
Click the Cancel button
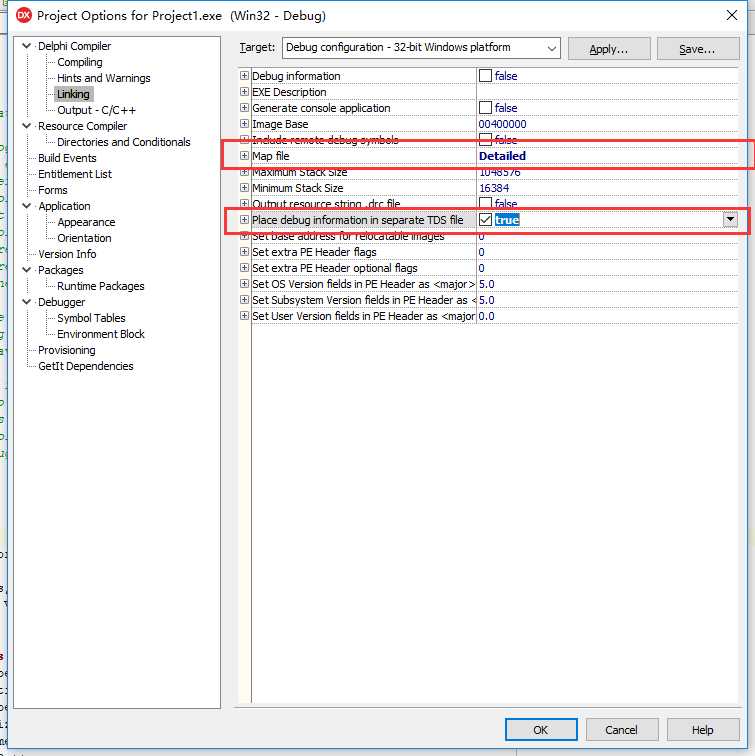[622, 729]
